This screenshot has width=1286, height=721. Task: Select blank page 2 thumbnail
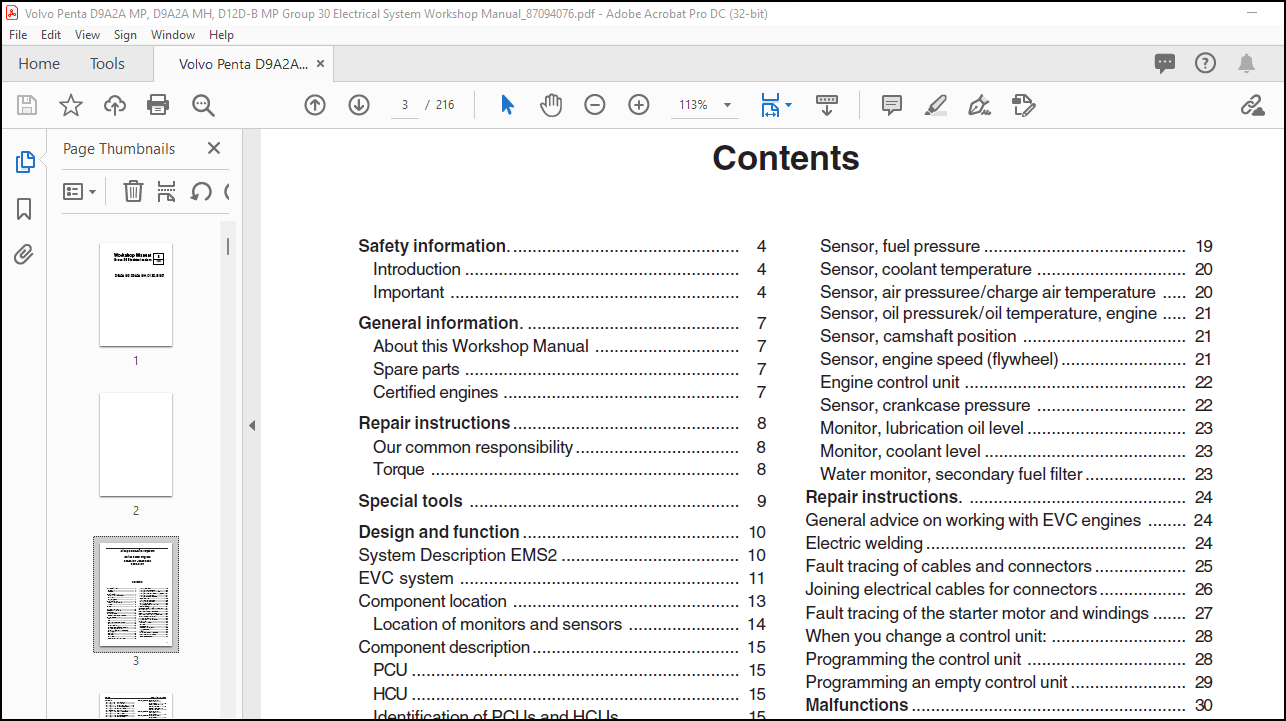136,445
